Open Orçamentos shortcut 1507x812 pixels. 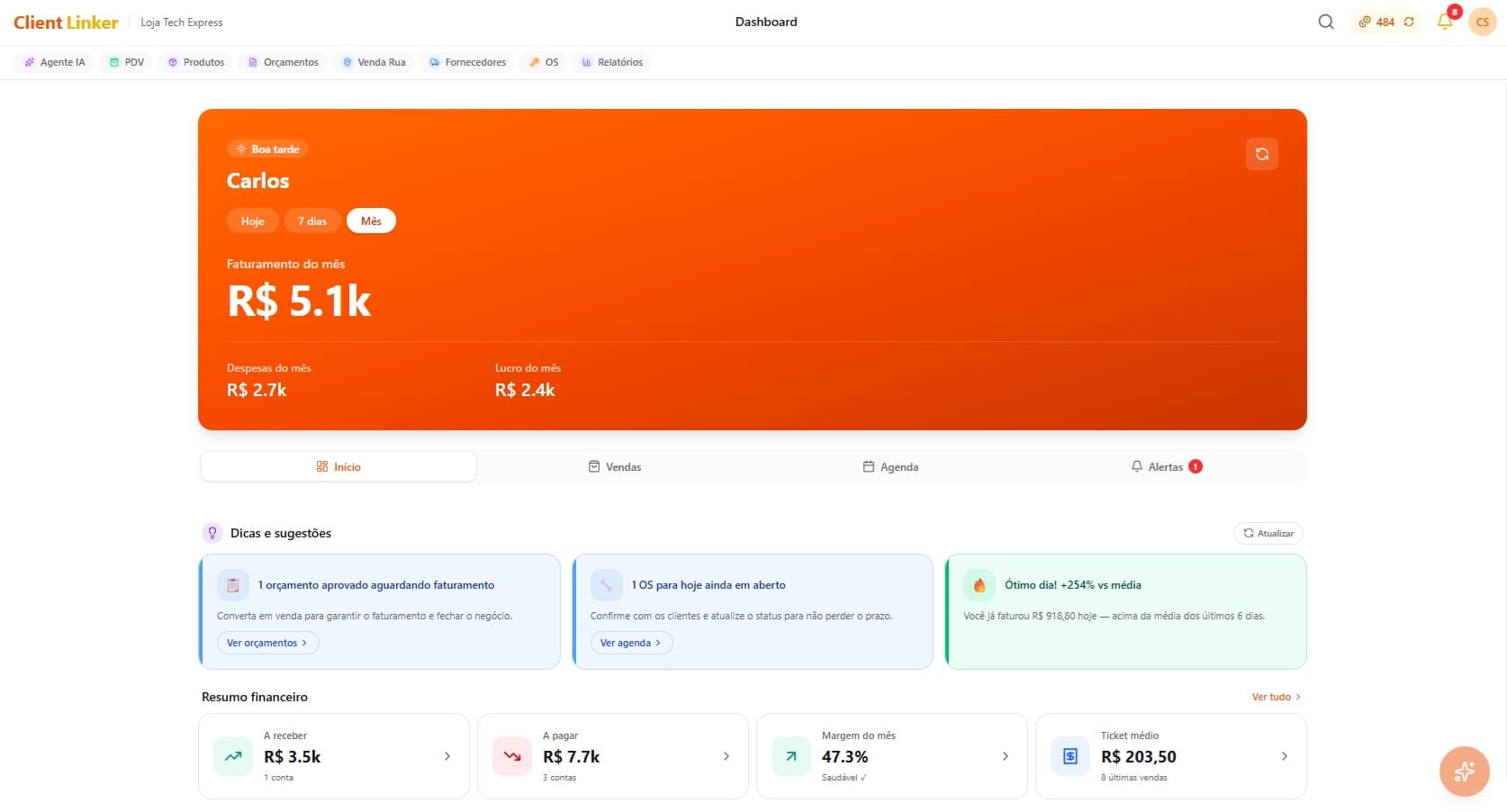[284, 62]
